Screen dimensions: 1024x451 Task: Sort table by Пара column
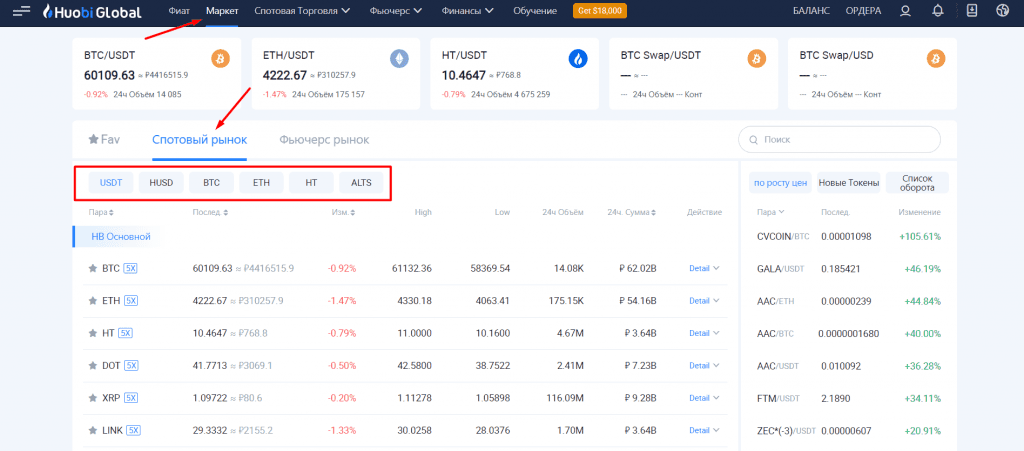click(x=101, y=212)
